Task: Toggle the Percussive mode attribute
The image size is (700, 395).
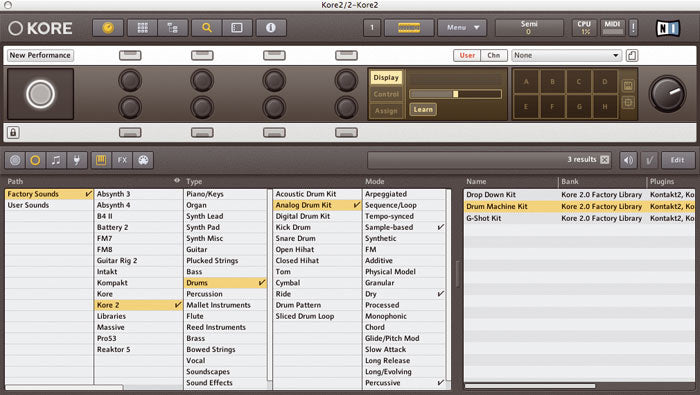Action: (x=404, y=383)
